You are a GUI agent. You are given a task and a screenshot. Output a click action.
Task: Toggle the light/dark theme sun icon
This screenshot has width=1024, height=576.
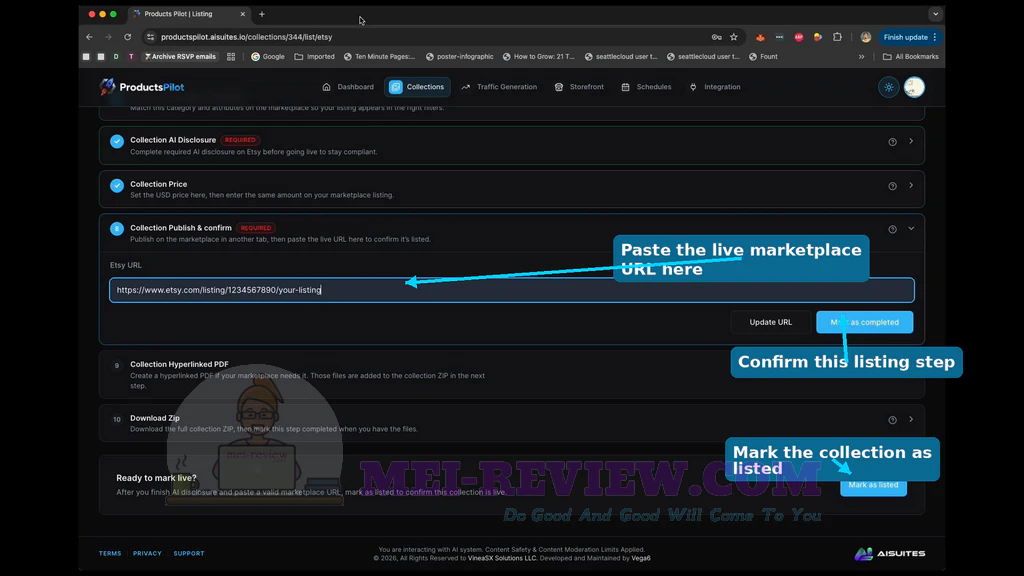[x=889, y=88]
